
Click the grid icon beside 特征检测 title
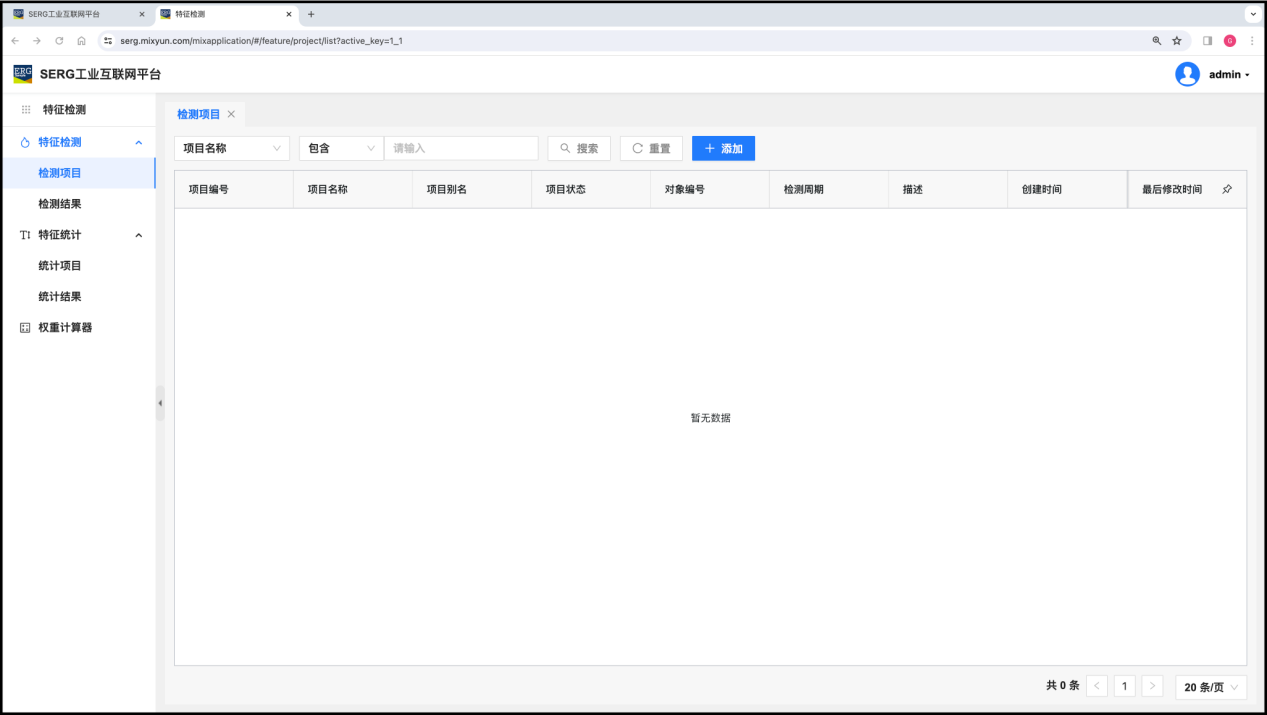26,110
